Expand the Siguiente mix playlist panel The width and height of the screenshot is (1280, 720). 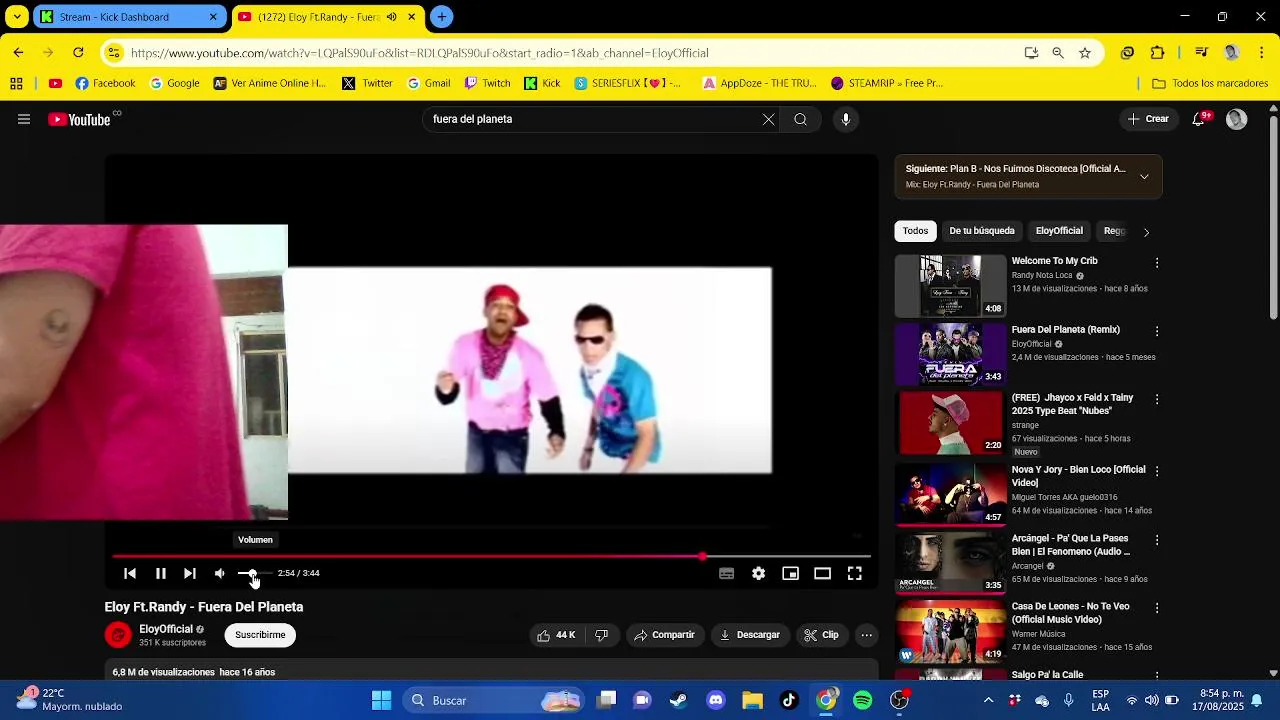pyautogui.click(x=1144, y=177)
